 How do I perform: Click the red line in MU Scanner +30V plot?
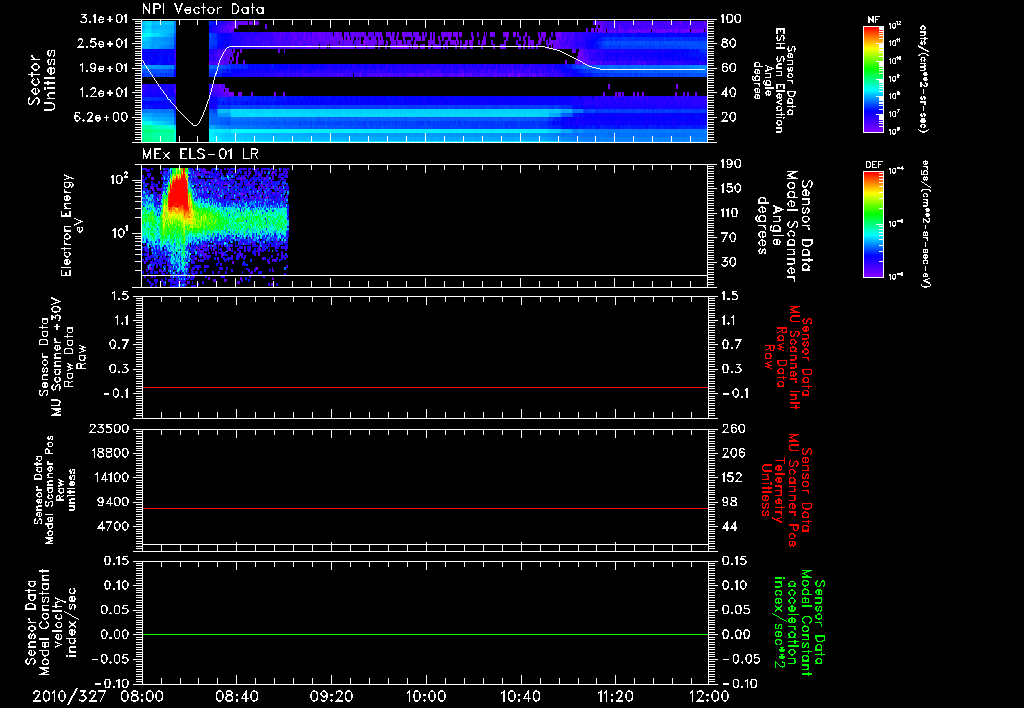click(425, 387)
